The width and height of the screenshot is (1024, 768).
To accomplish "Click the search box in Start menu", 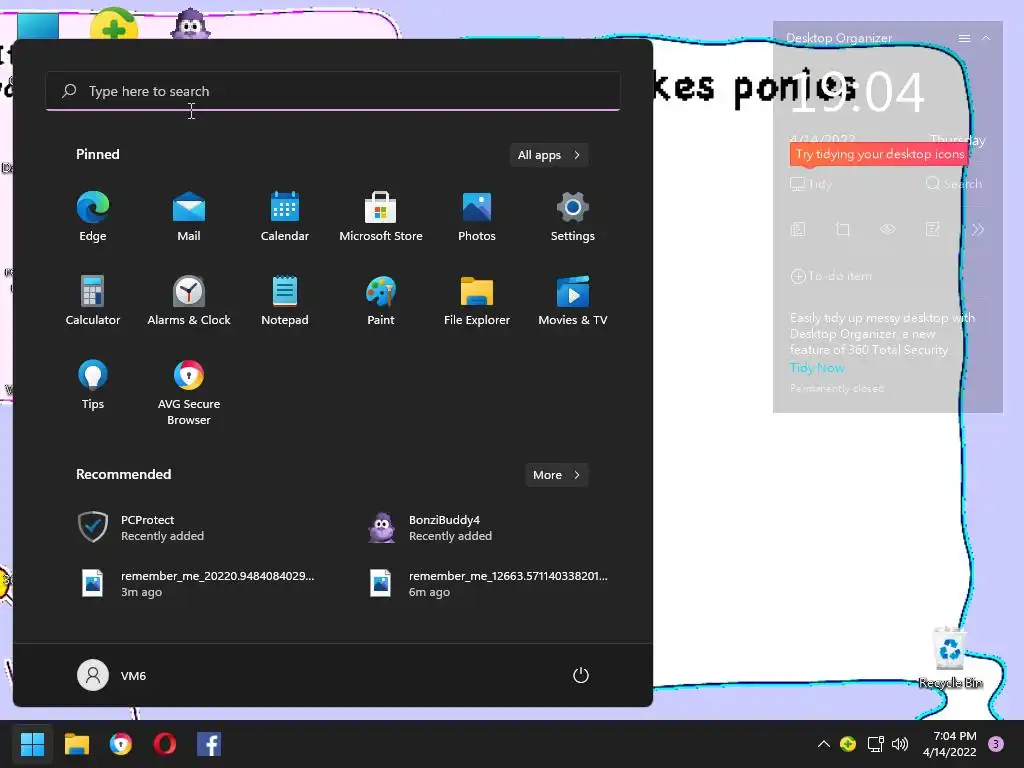I will click(x=333, y=91).
